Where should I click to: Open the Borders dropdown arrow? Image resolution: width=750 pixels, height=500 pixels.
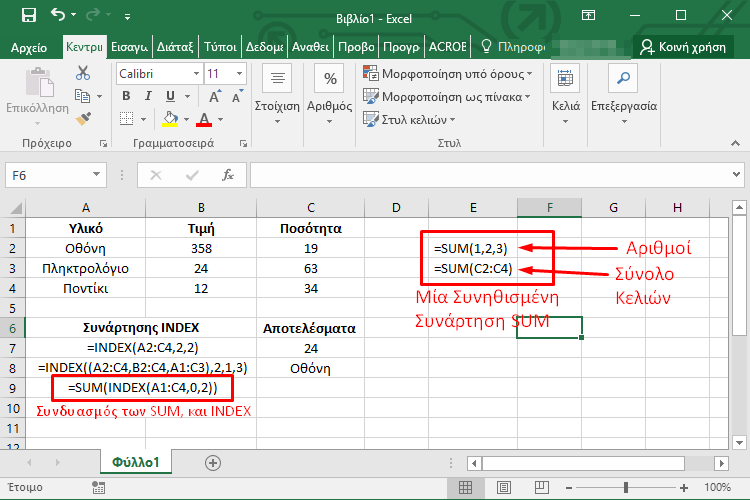pos(143,119)
